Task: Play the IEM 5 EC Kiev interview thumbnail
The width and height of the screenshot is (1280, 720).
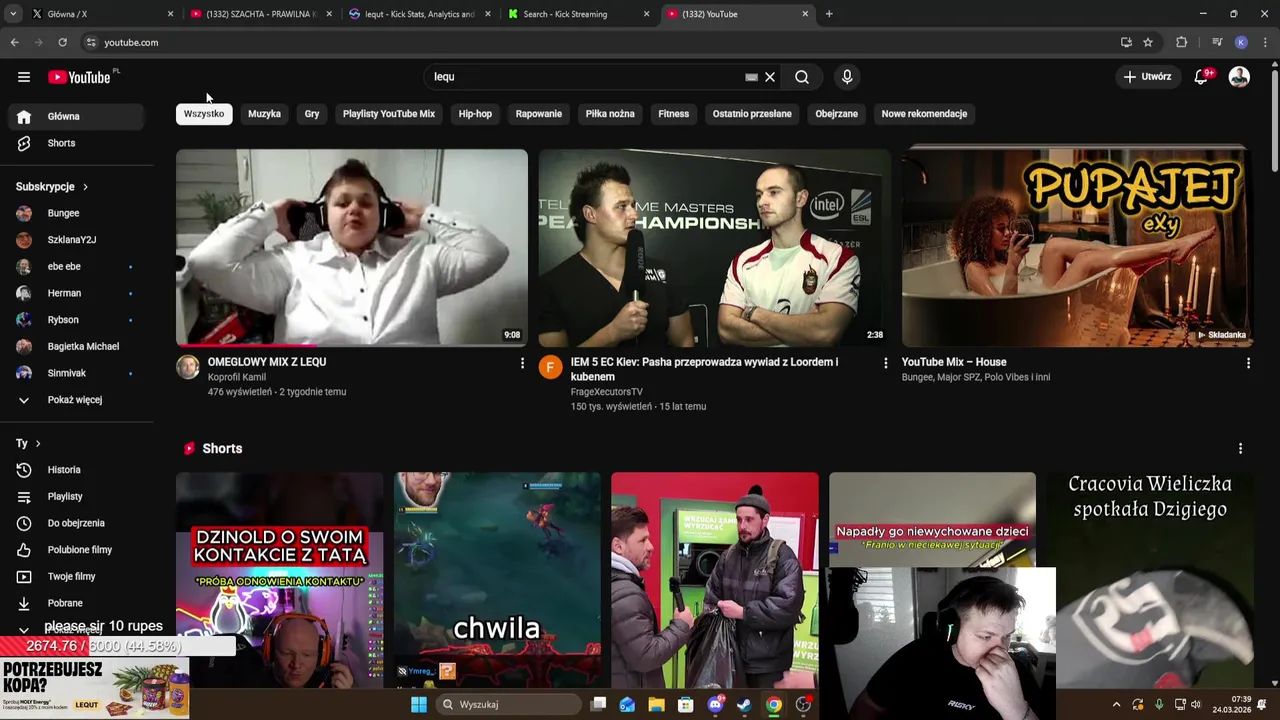Action: [x=714, y=247]
